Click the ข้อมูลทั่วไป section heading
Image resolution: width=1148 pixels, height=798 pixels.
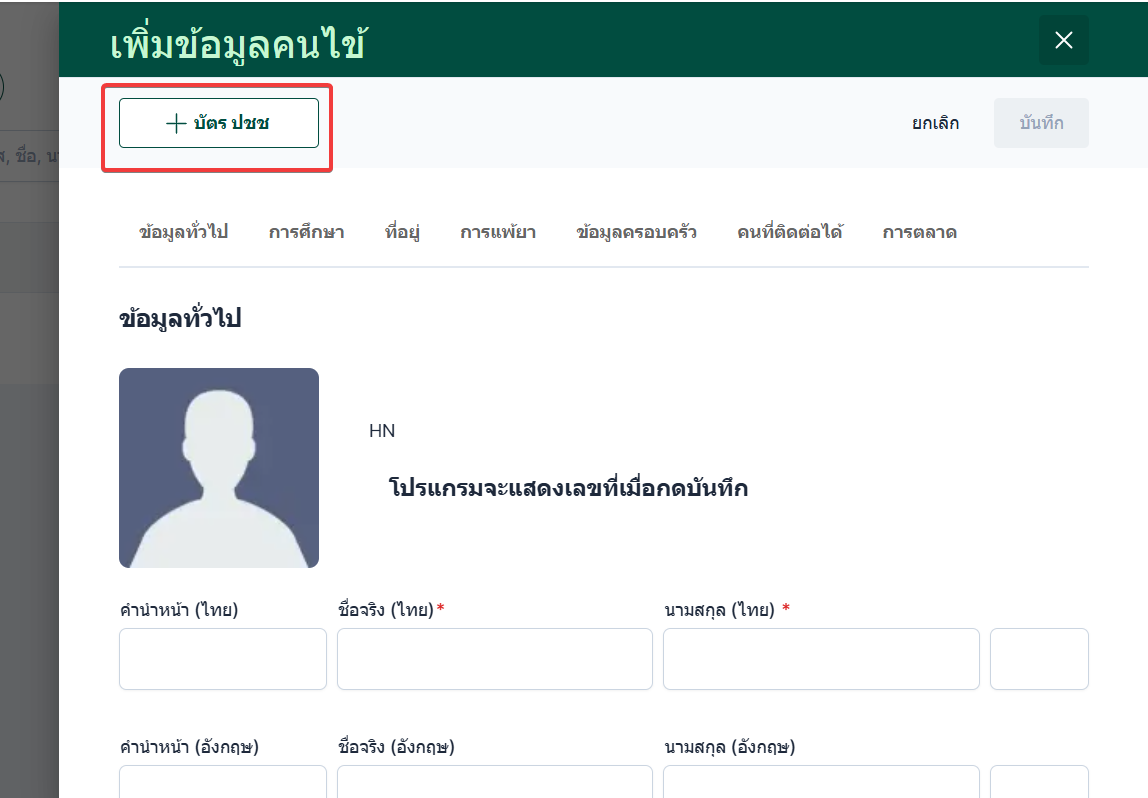180,318
